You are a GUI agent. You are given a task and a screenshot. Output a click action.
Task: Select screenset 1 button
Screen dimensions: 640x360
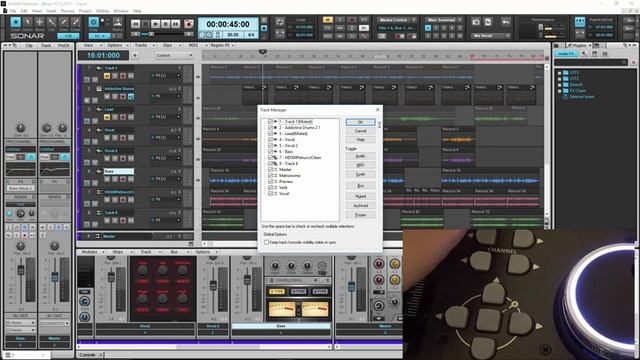pos(428,28)
